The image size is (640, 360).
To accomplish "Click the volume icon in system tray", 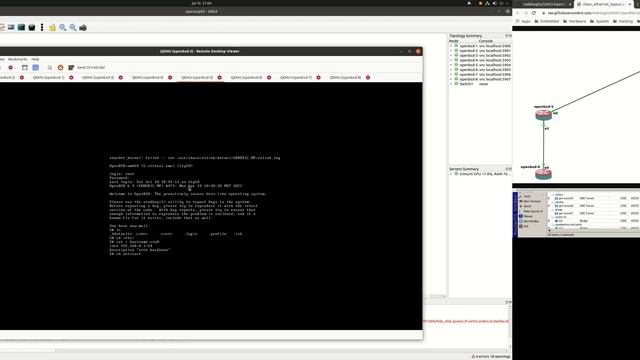I will (494, 3).
